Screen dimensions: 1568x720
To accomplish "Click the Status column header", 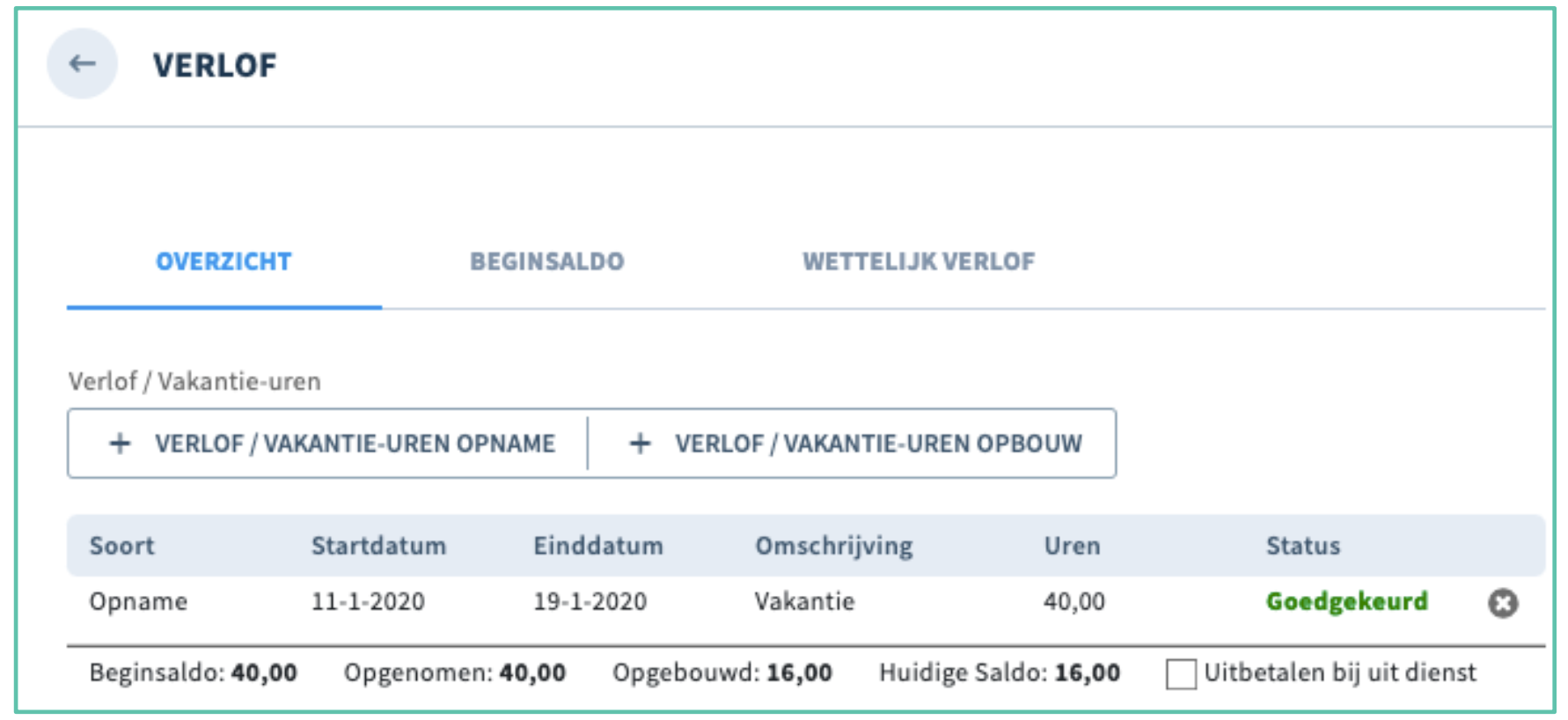I will pos(1303,546).
